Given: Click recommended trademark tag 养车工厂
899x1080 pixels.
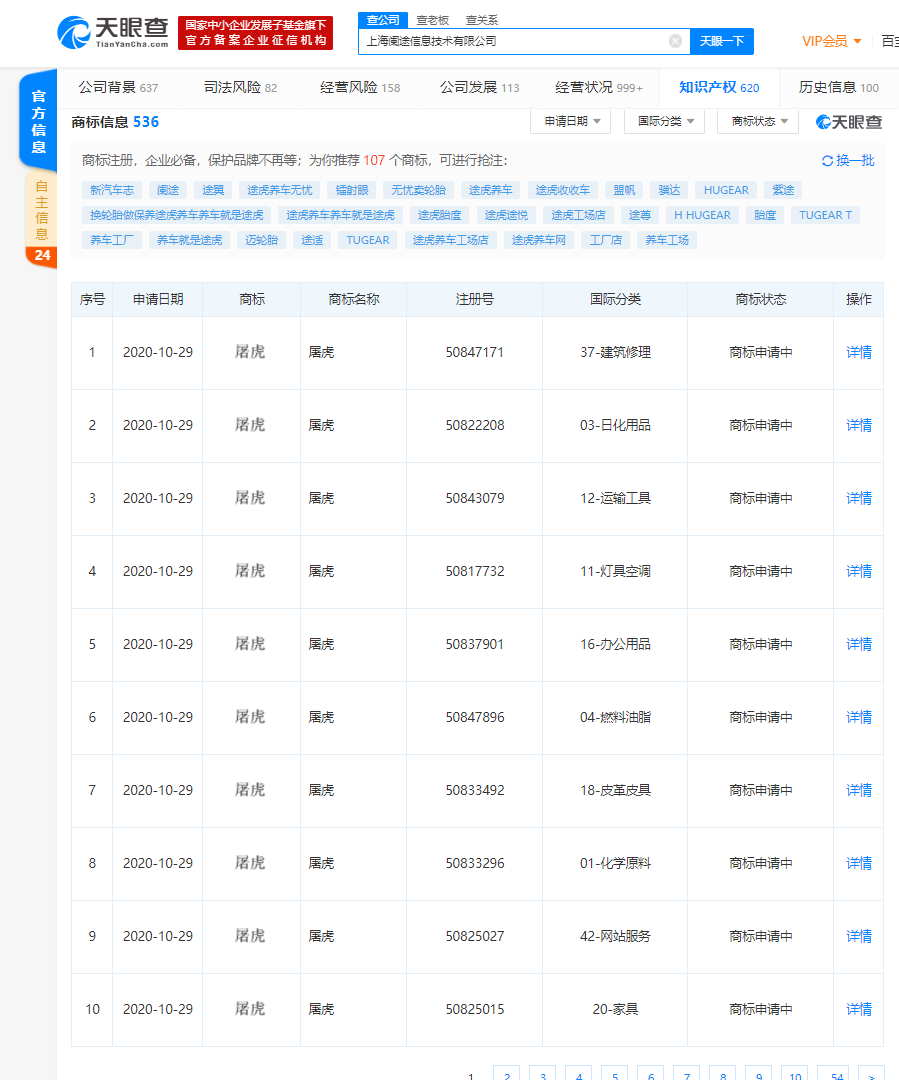Looking at the screenshot, I should click(112, 240).
